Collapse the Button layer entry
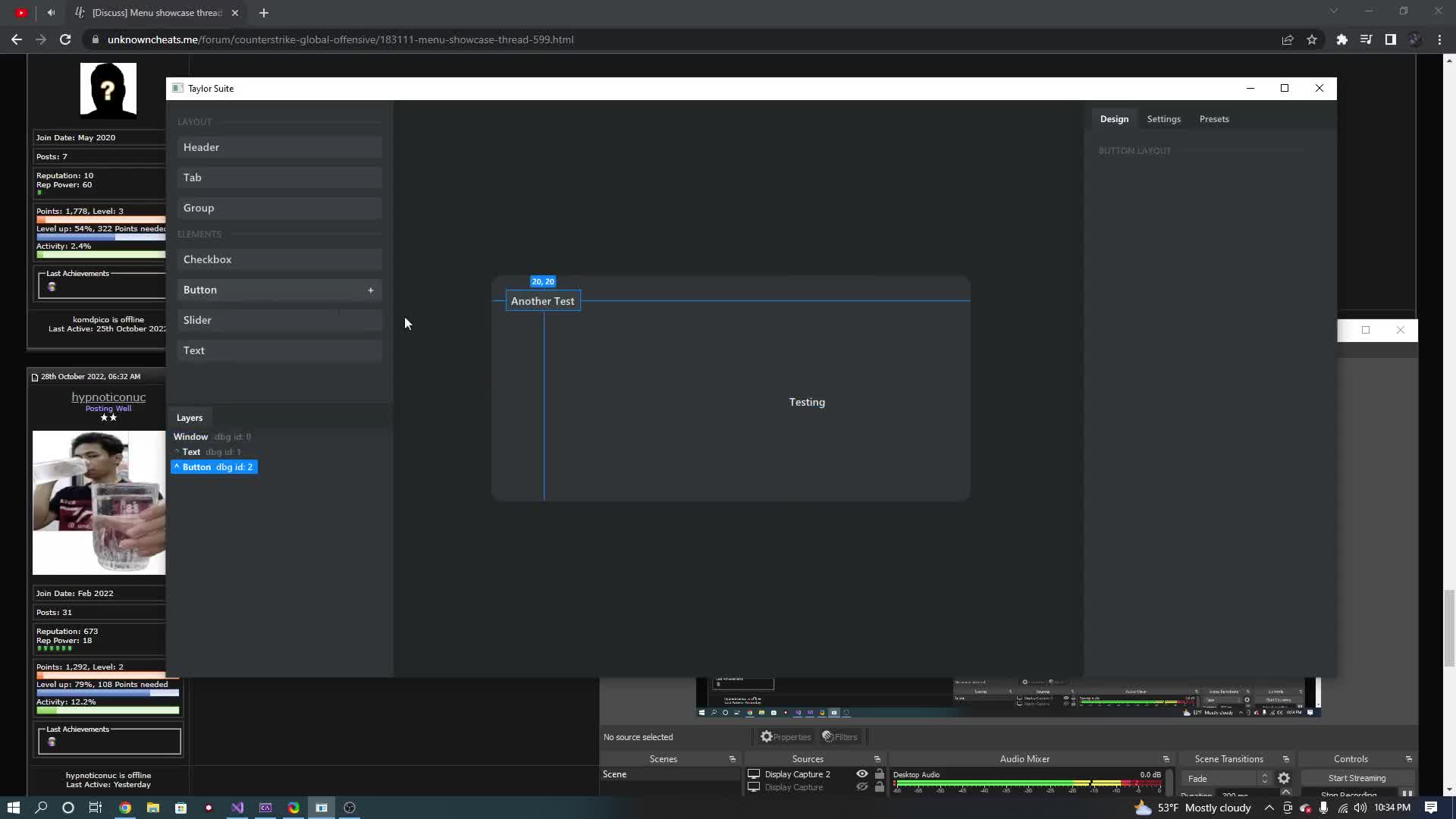The width and height of the screenshot is (1456, 819). pyautogui.click(x=177, y=467)
